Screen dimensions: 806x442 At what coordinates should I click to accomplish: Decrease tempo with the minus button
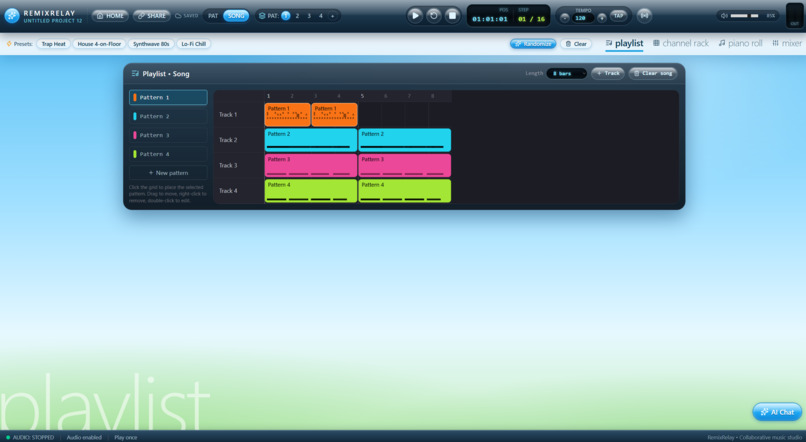pos(564,18)
